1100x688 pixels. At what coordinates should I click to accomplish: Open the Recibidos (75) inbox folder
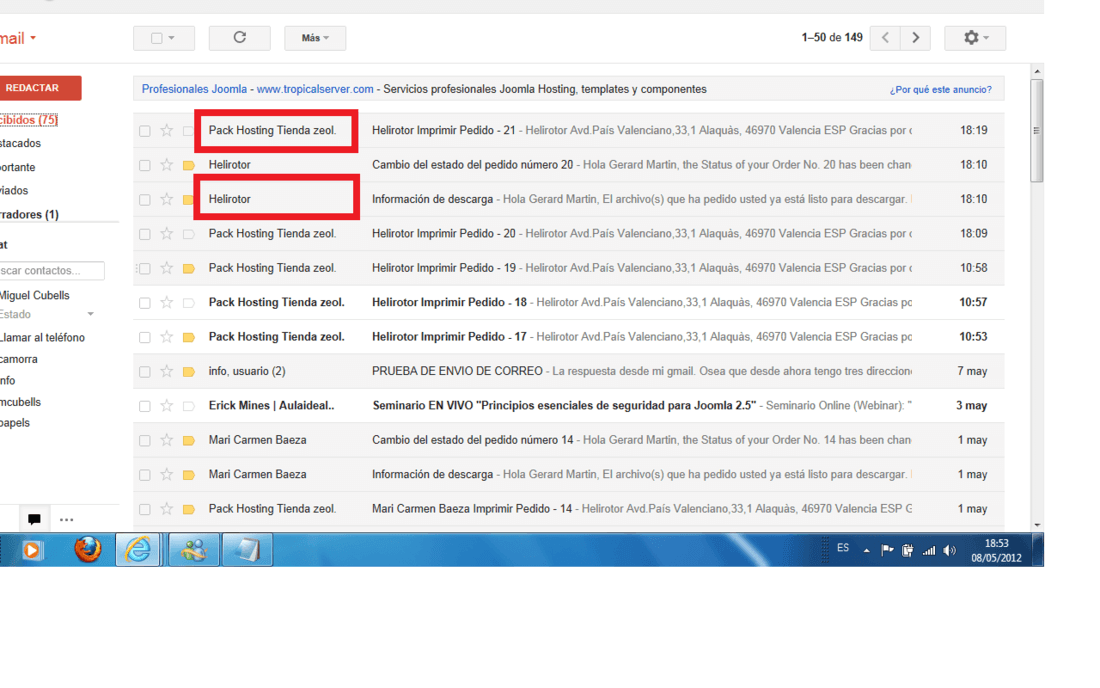point(29,120)
